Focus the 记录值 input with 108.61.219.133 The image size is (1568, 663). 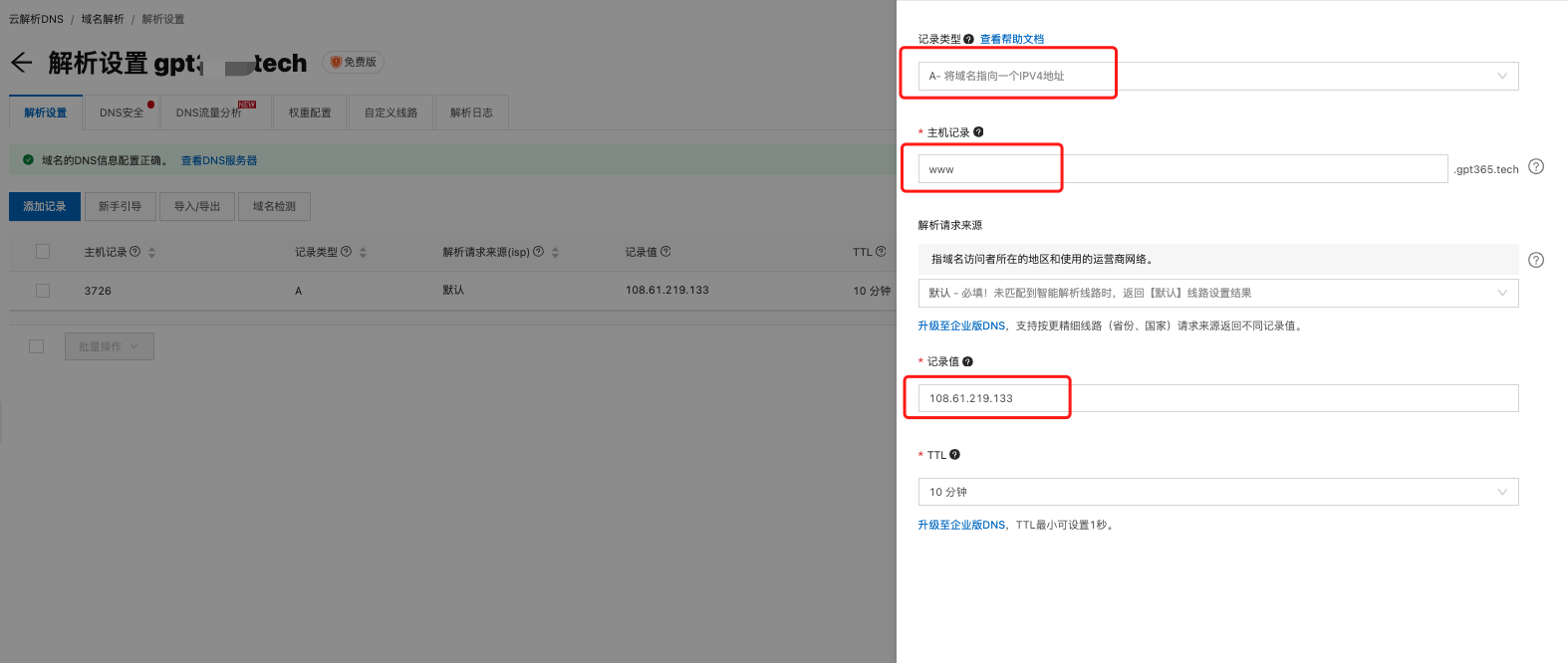[x=1218, y=398]
